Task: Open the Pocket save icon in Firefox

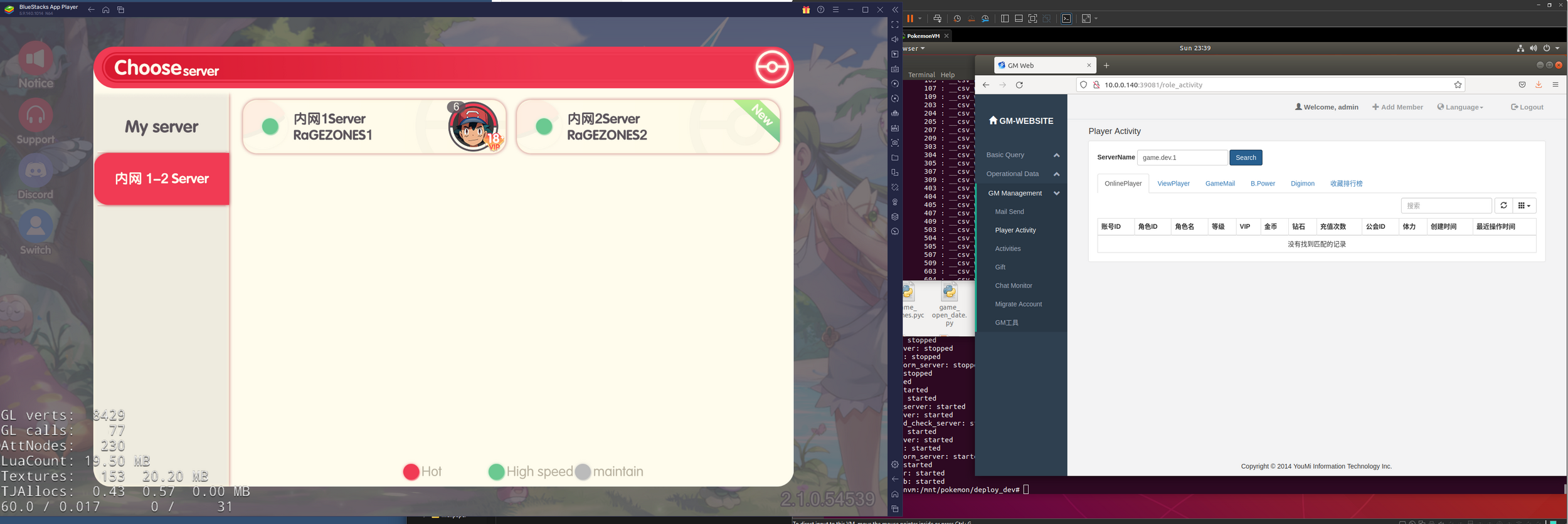Action: coord(1522,85)
